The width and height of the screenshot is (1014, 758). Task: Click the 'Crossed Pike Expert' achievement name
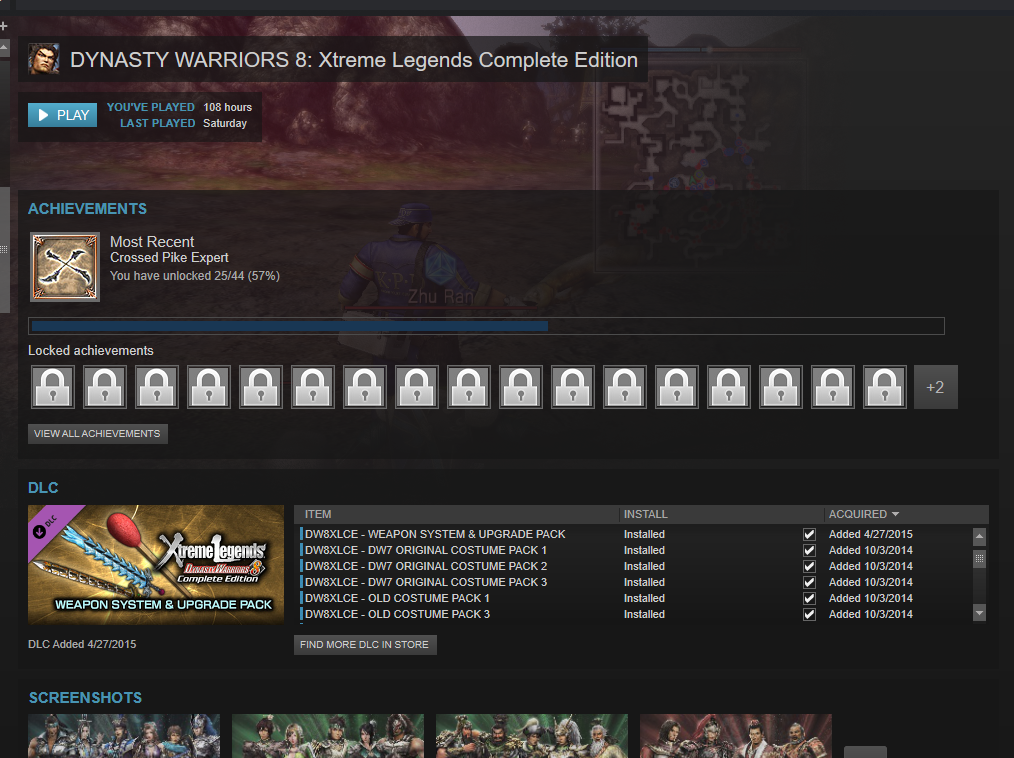(x=169, y=258)
